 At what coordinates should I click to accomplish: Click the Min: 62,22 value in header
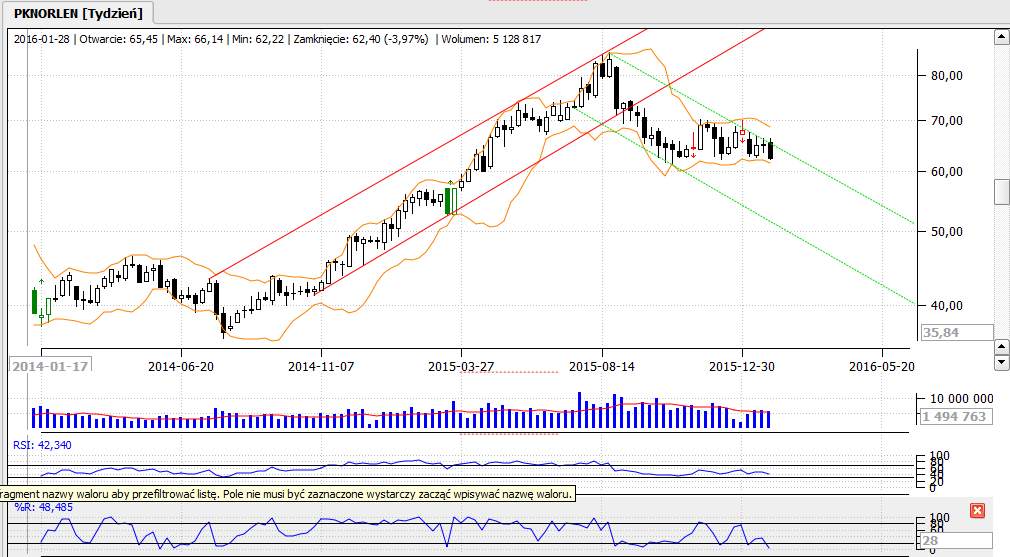pos(258,39)
